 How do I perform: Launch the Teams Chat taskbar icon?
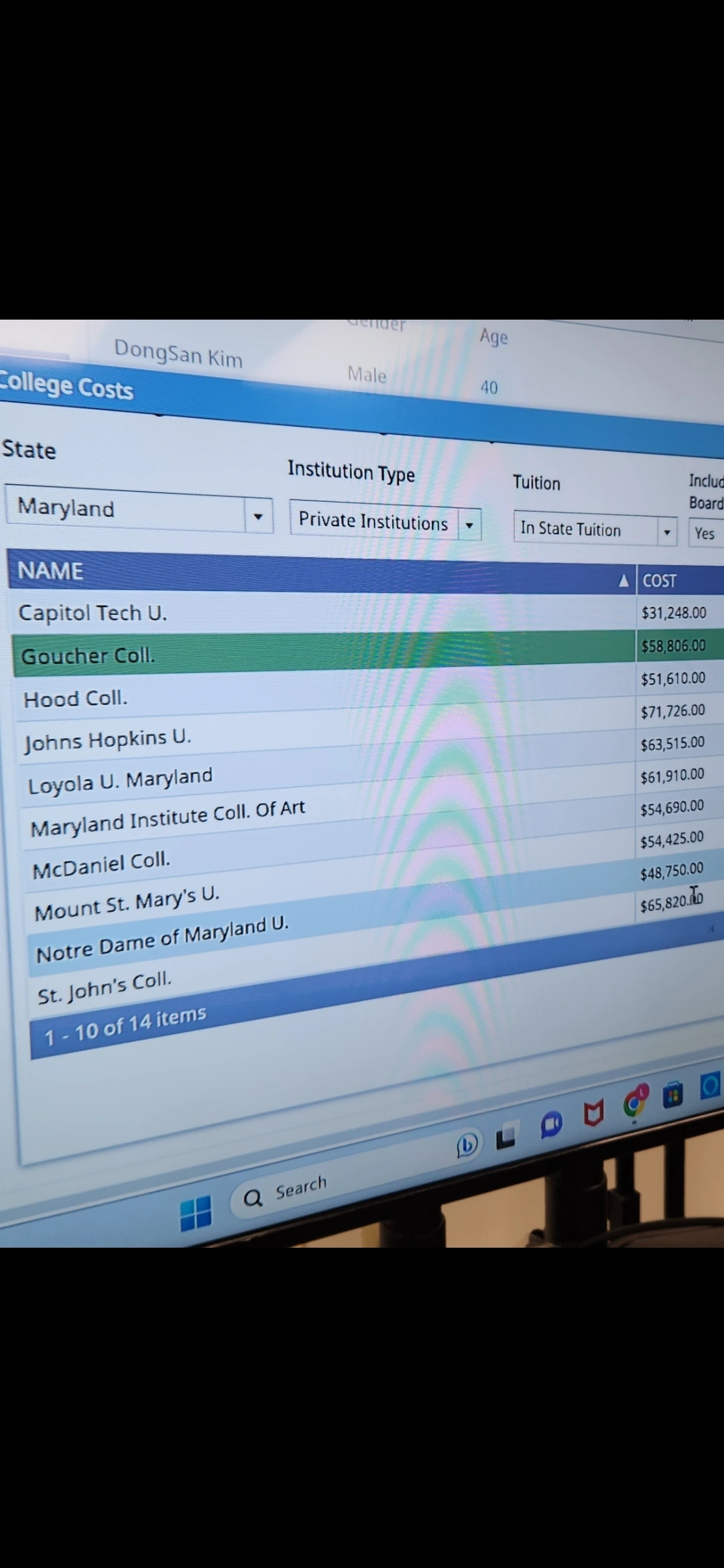(x=550, y=1125)
